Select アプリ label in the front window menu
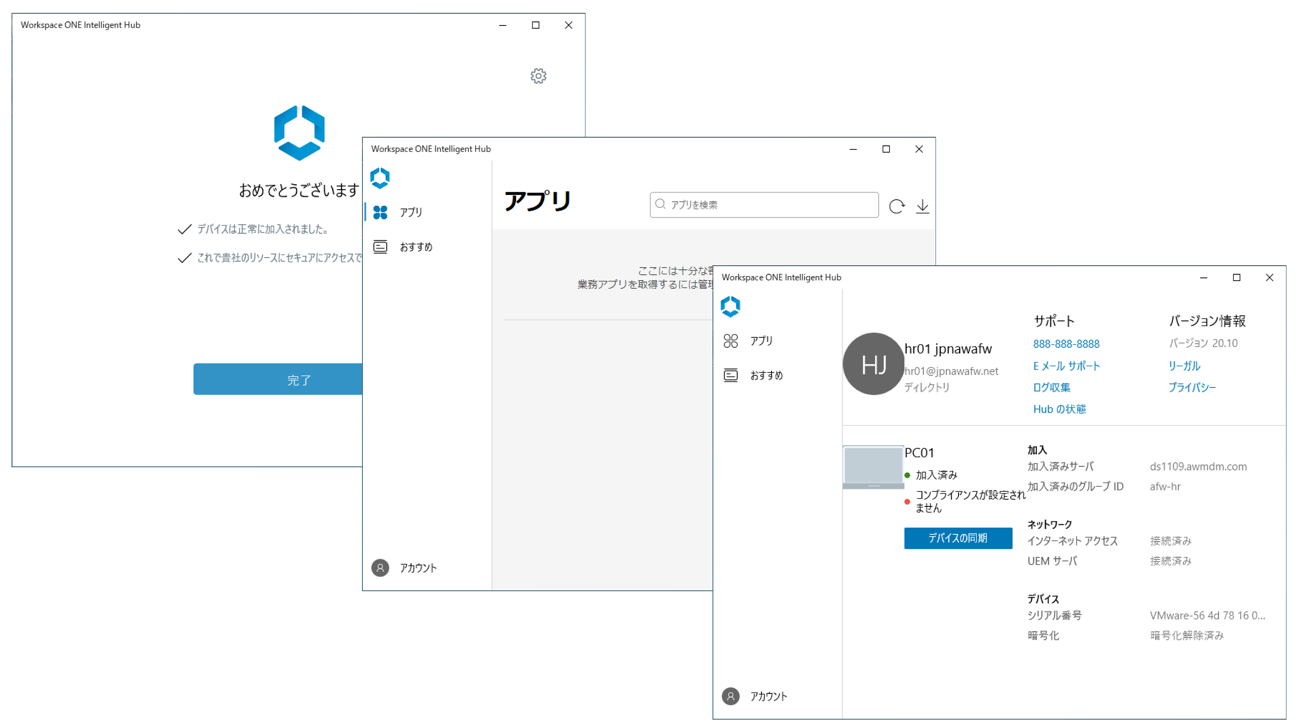Image resolution: width=1298 pixels, height=728 pixels. (762, 341)
